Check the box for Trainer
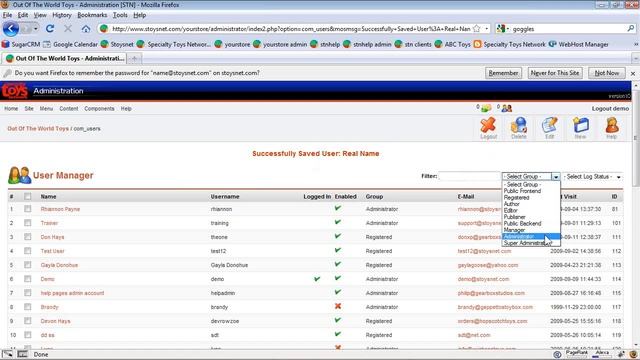Image resolution: width=640 pixels, height=360 pixels. [x=27, y=223]
